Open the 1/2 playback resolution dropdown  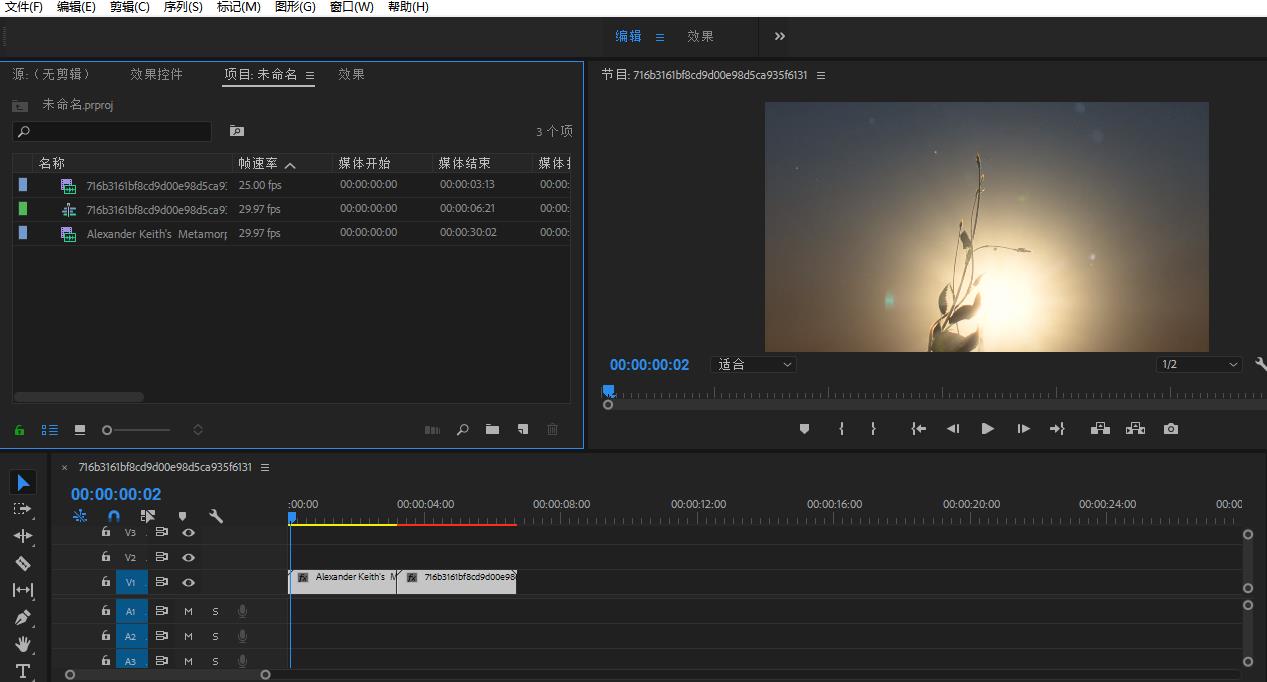pyautogui.click(x=1199, y=365)
